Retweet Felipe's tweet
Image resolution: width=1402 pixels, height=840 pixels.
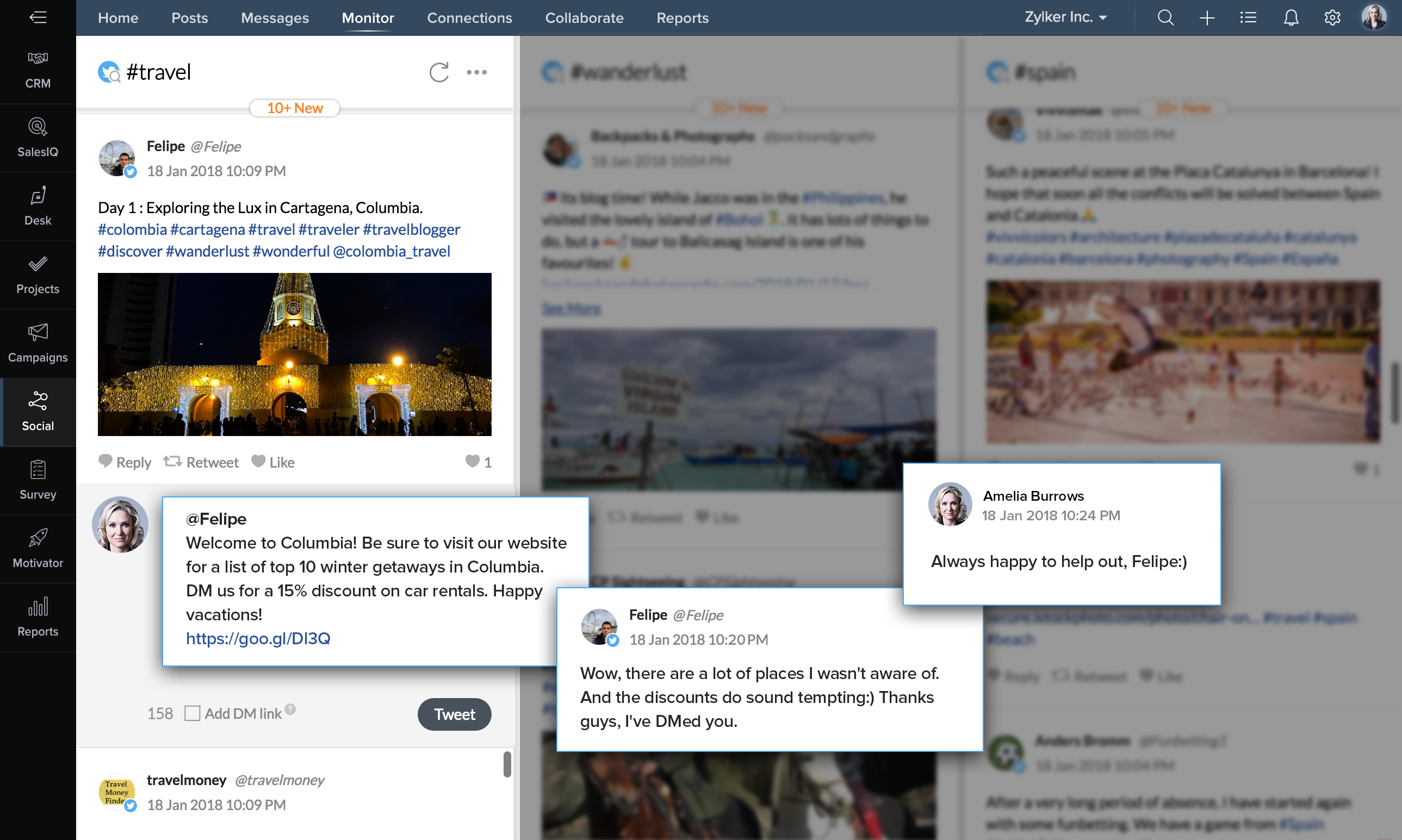[x=202, y=462]
